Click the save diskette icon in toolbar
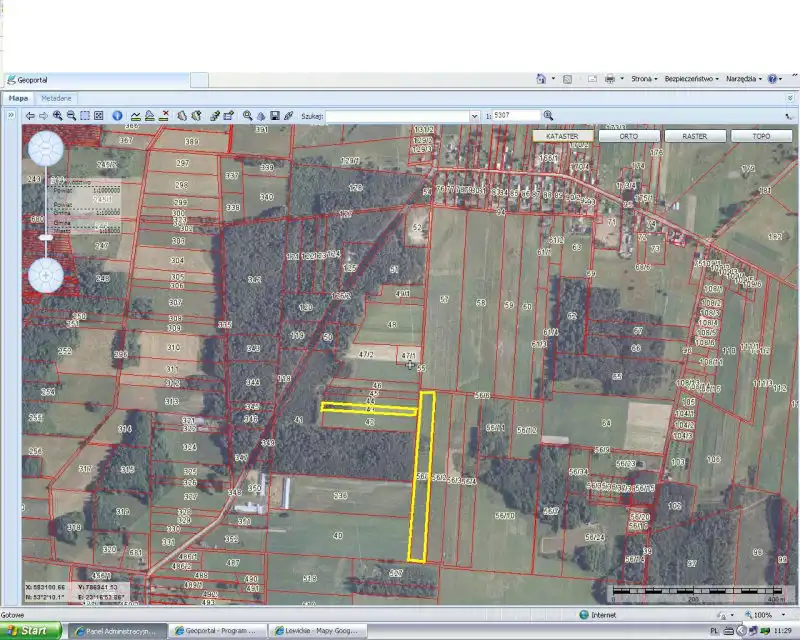Image resolution: width=800 pixels, height=640 pixels. pos(275,116)
